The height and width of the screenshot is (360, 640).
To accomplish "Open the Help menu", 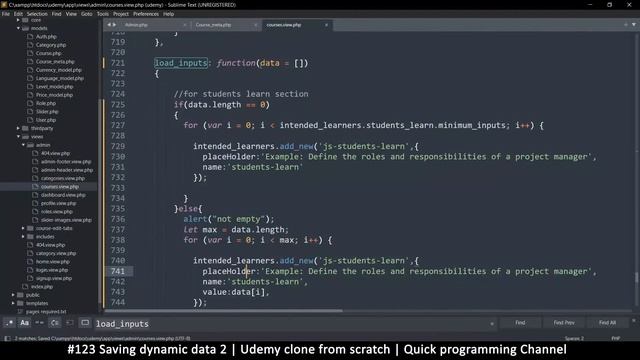I will [x=169, y=14].
